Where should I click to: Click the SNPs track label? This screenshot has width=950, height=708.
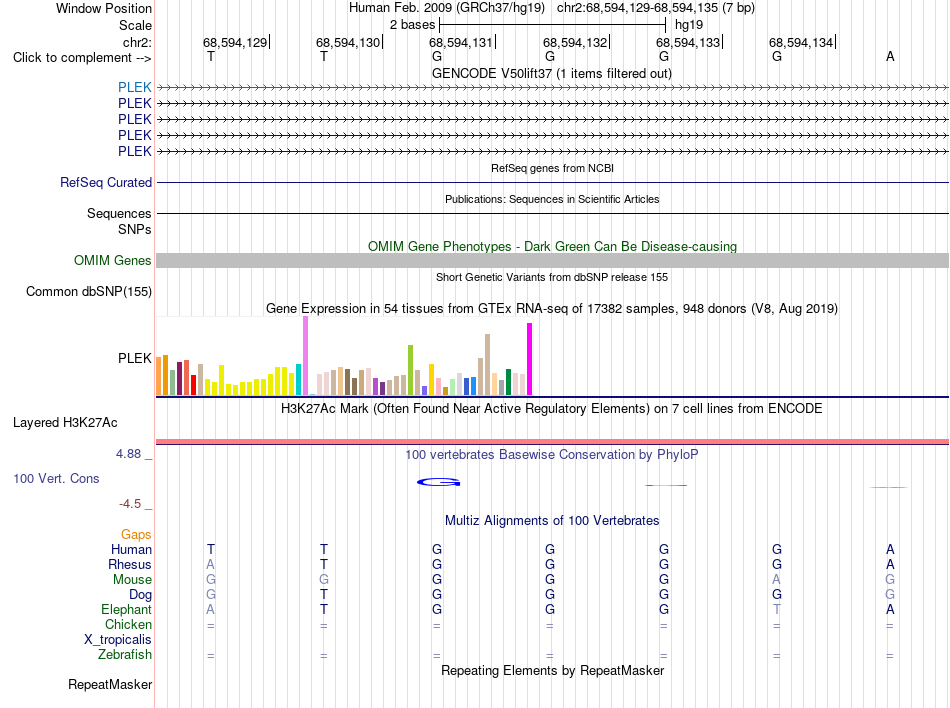click(135, 230)
